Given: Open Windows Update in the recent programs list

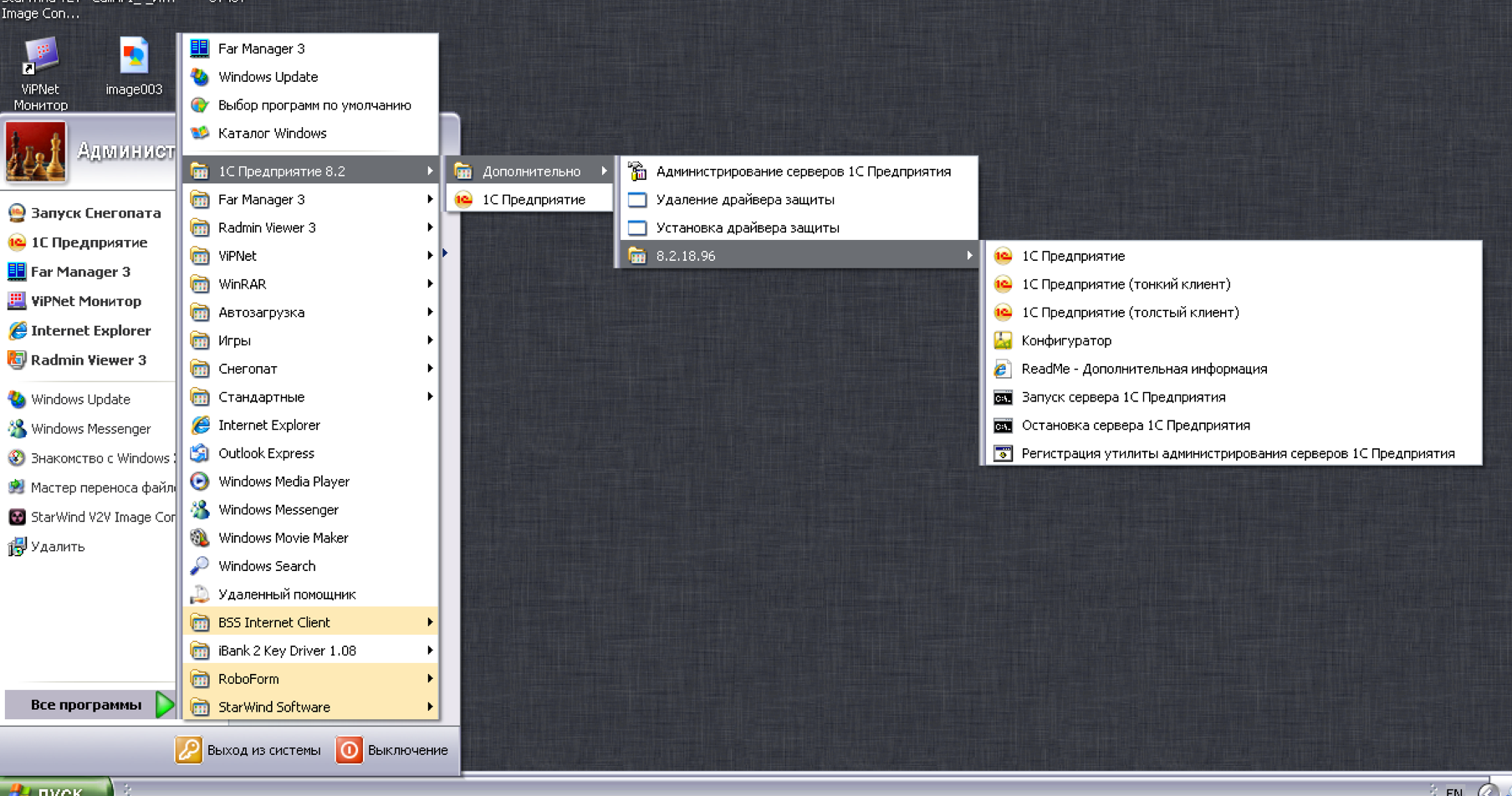Looking at the screenshot, I should click(87, 400).
